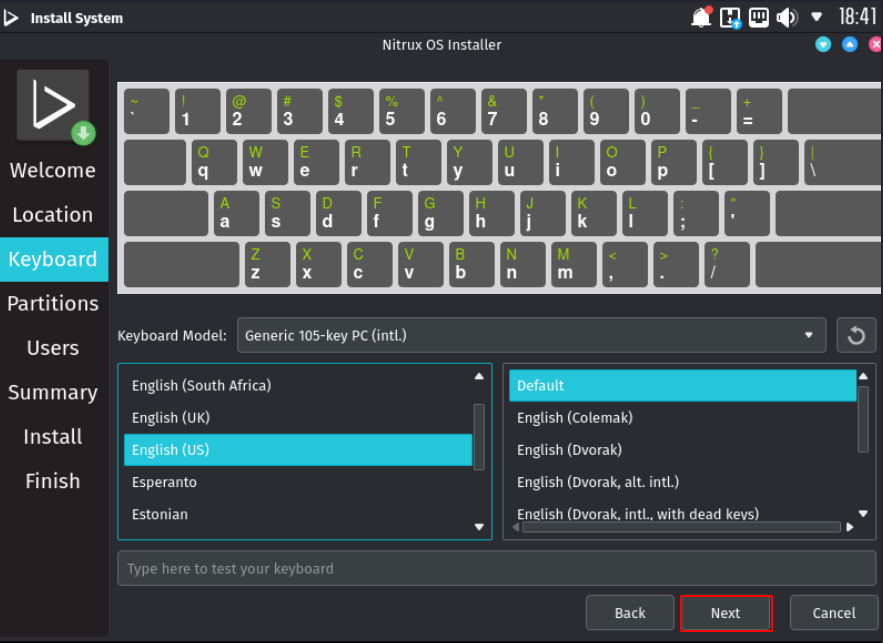Image resolution: width=883 pixels, height=643 pixels.
Task: Select English (Dvorak, alt. intl.) variant
Action: (683, 482)
